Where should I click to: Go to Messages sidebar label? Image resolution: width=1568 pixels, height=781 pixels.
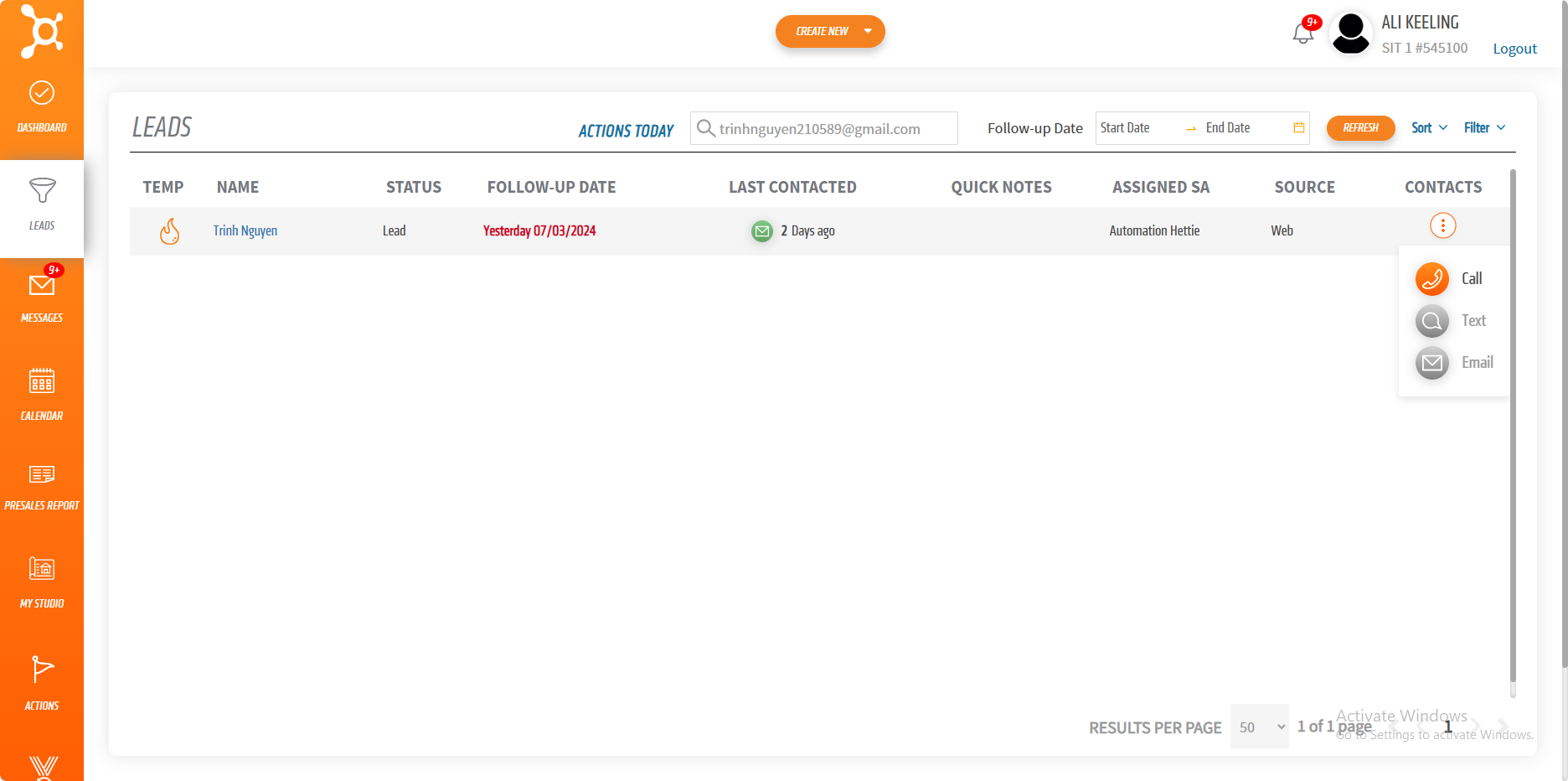[42, 318]
